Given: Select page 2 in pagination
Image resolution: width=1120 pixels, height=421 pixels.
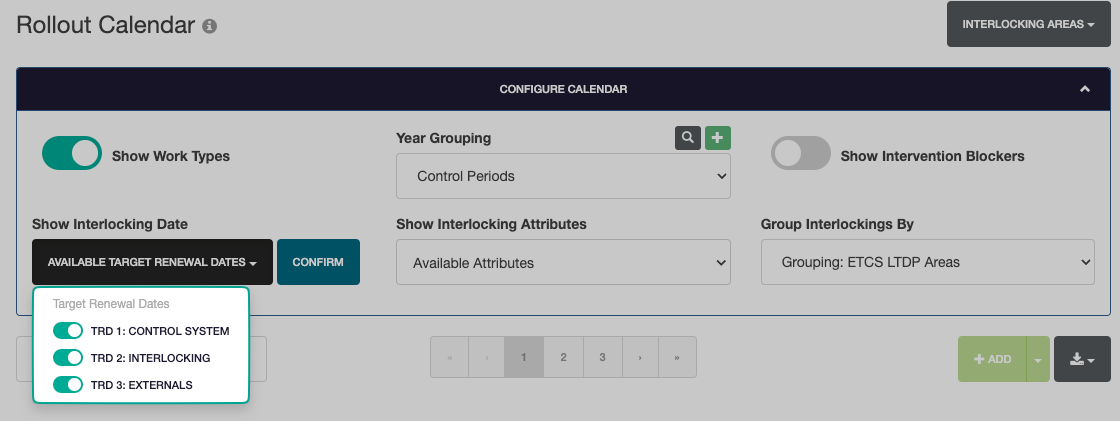Looking at the screenshot, I should pos(563,357).
